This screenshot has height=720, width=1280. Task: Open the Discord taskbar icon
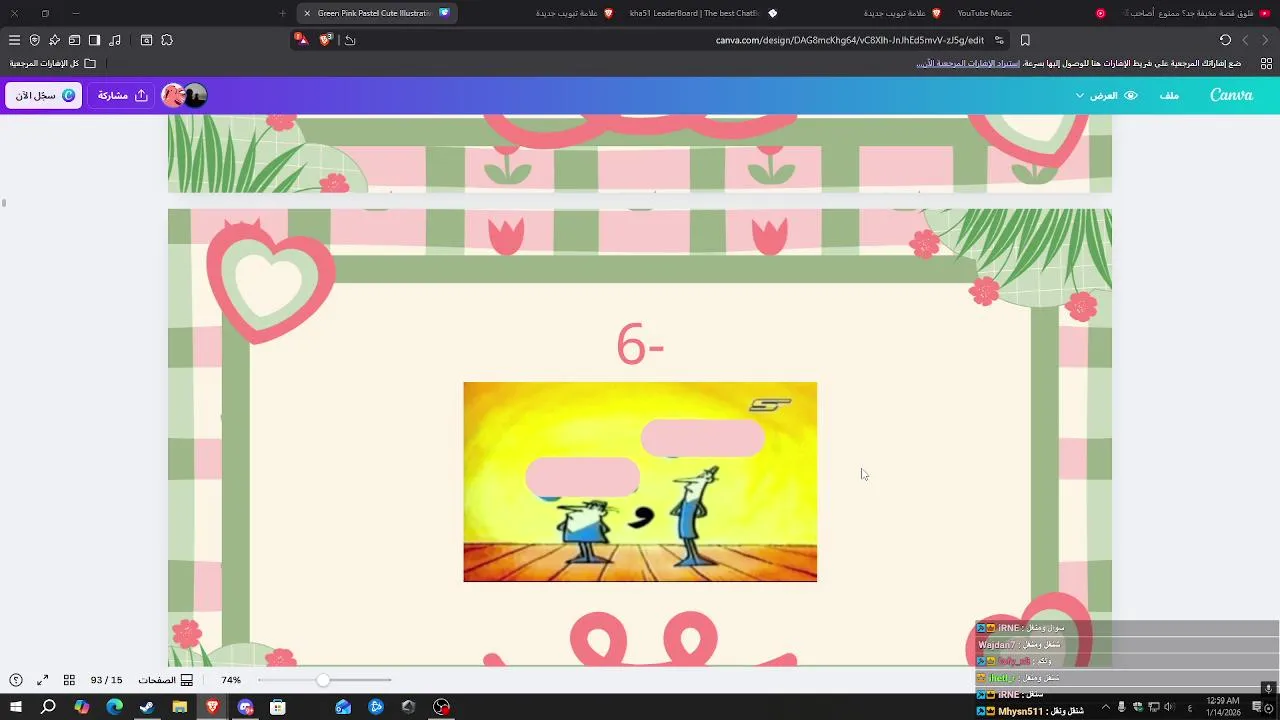click(x=245, y=707)
